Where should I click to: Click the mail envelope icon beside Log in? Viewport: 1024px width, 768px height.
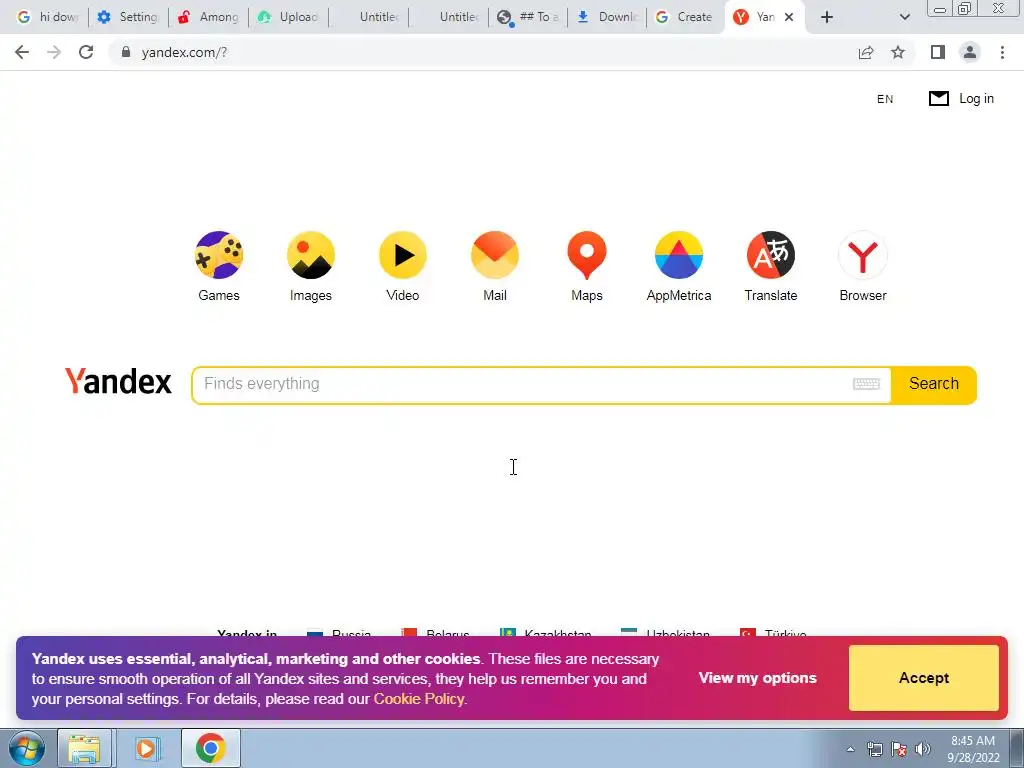(939, 99)
